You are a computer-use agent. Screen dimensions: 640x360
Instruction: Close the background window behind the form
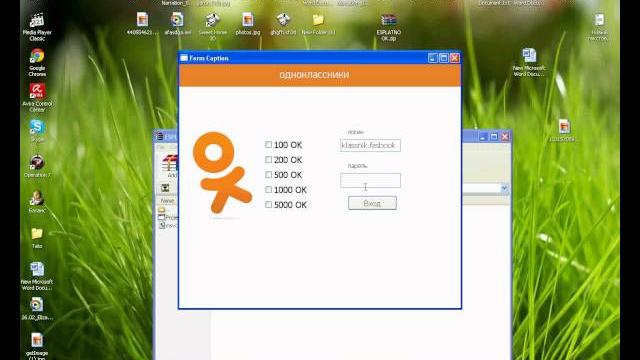click(505, 137)
